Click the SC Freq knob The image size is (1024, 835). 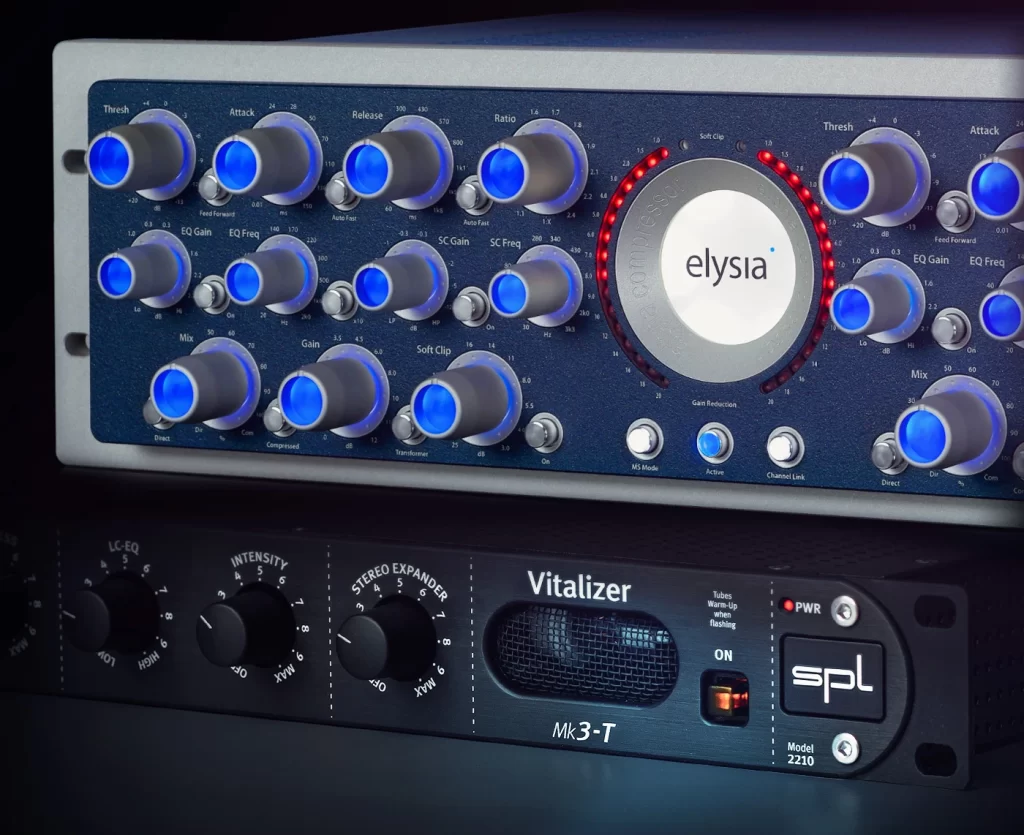511,293
